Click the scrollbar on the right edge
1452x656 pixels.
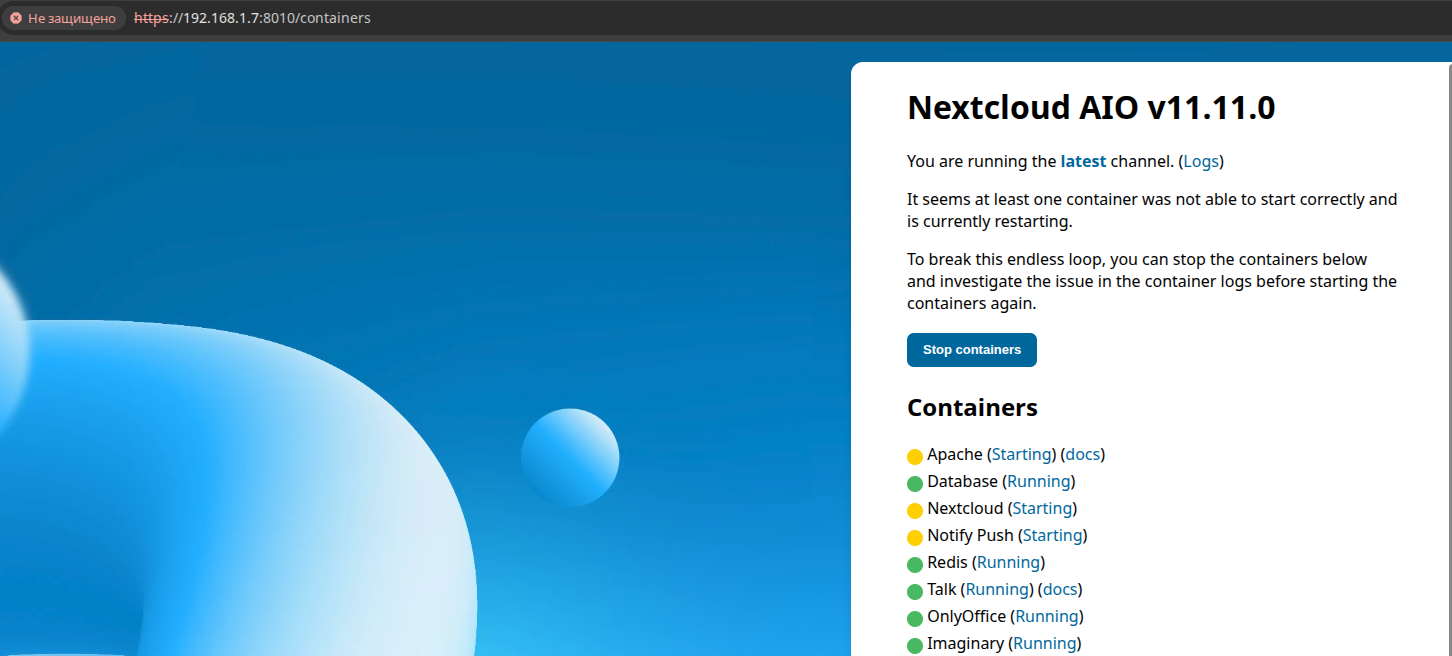tap(1446, 300)
